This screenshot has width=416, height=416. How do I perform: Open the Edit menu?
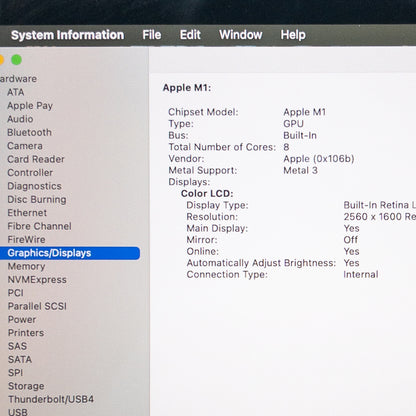[x=190, y=35]
